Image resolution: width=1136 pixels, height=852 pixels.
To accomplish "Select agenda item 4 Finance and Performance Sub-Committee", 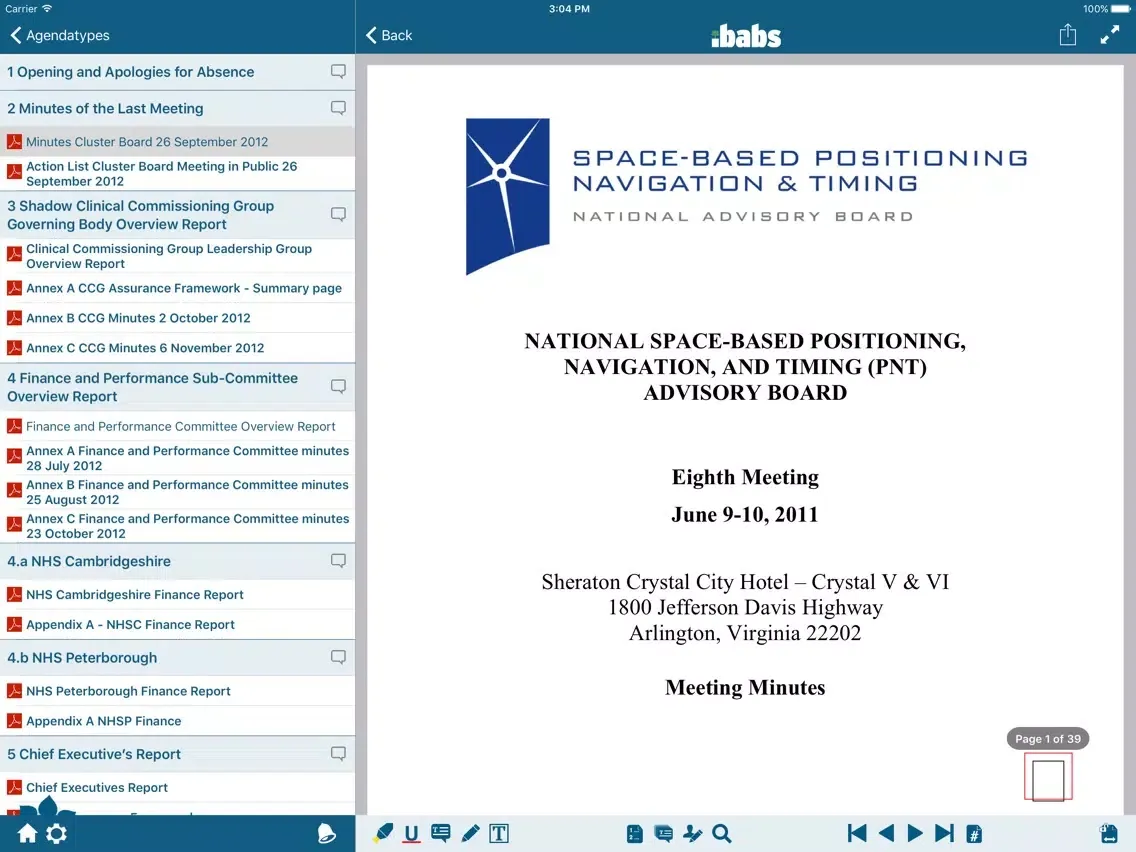I will [178, 387].
